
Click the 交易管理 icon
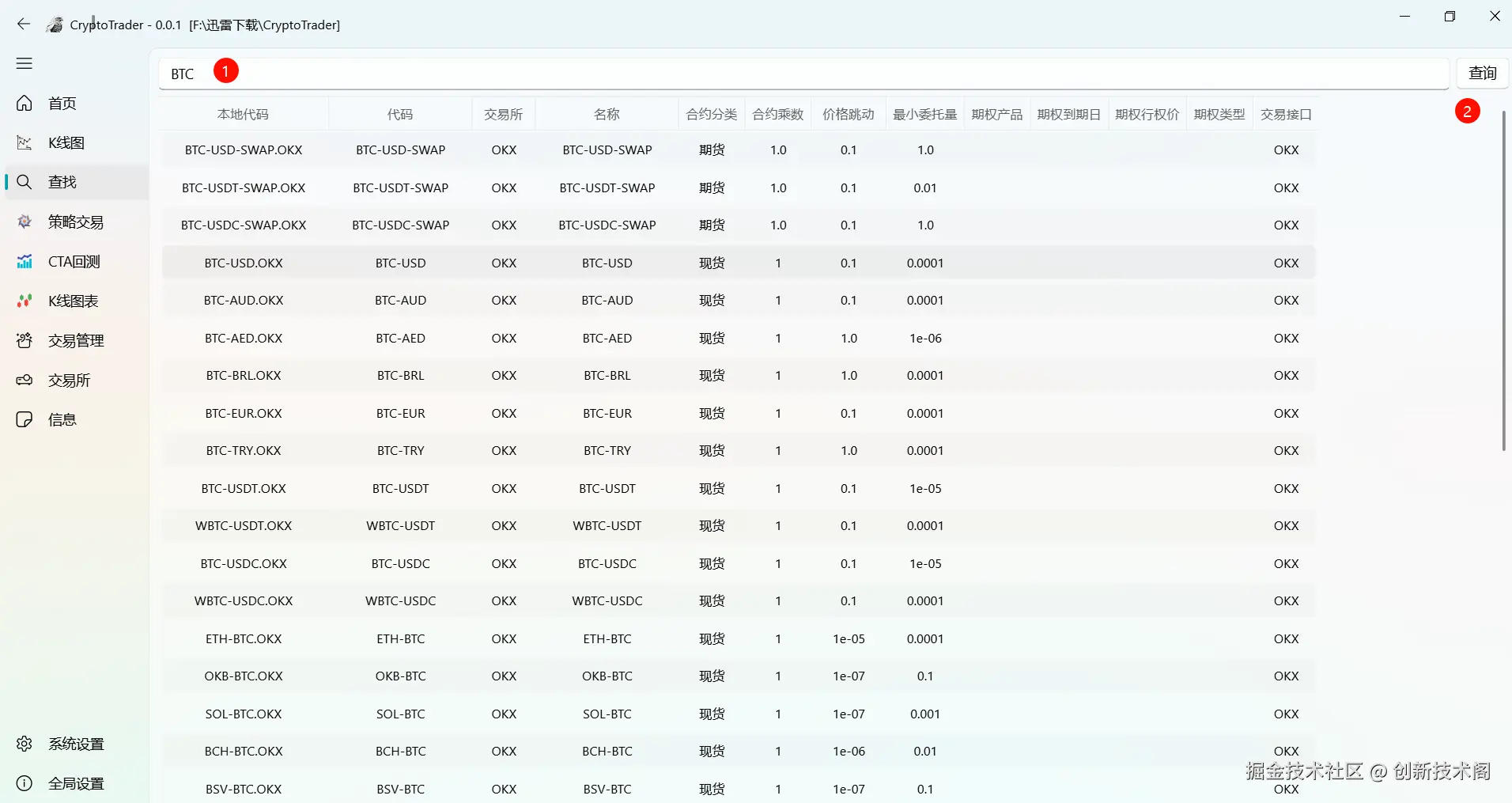25,340
